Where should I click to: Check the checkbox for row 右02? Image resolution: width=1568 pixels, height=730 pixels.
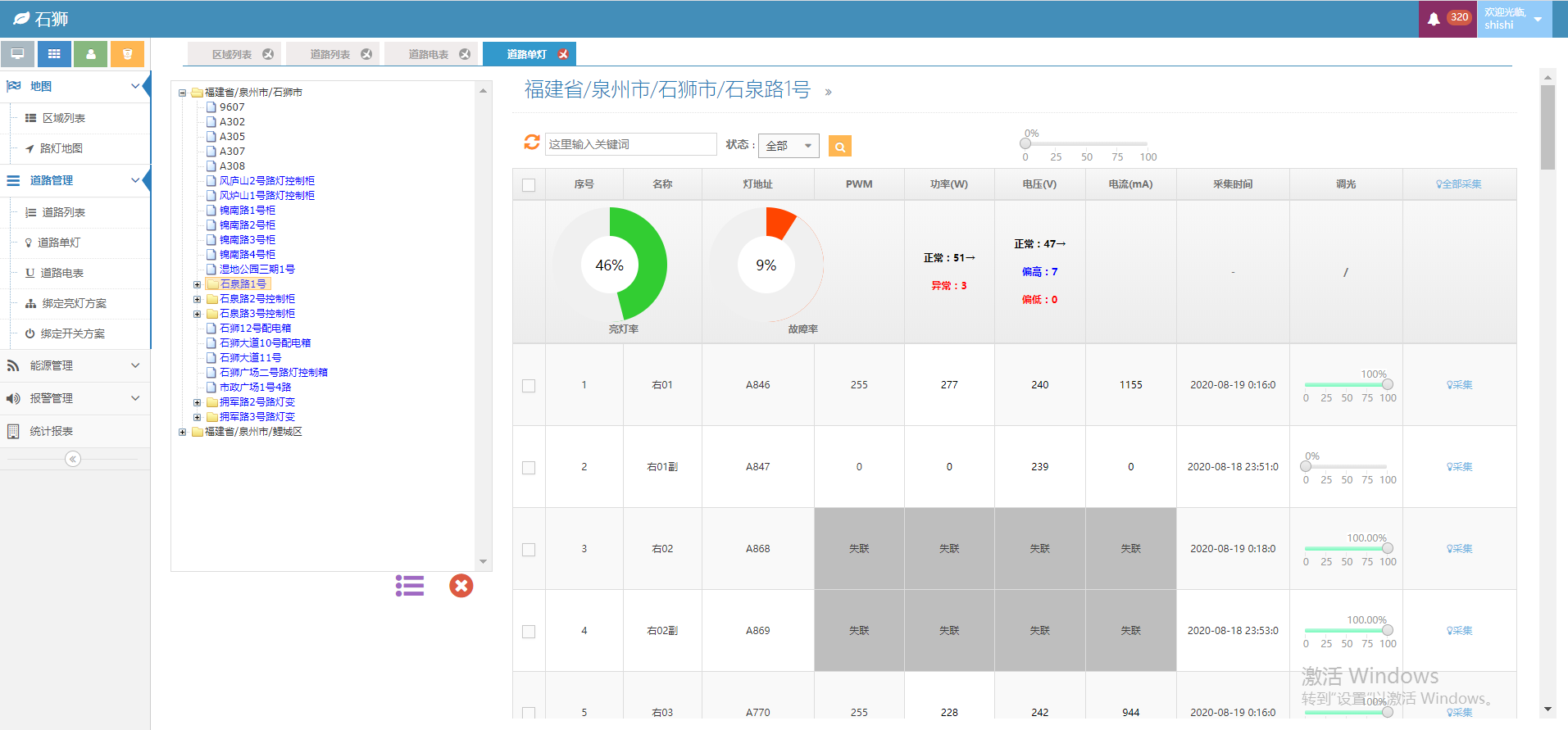pyautogui.click(x=529, y=550)
